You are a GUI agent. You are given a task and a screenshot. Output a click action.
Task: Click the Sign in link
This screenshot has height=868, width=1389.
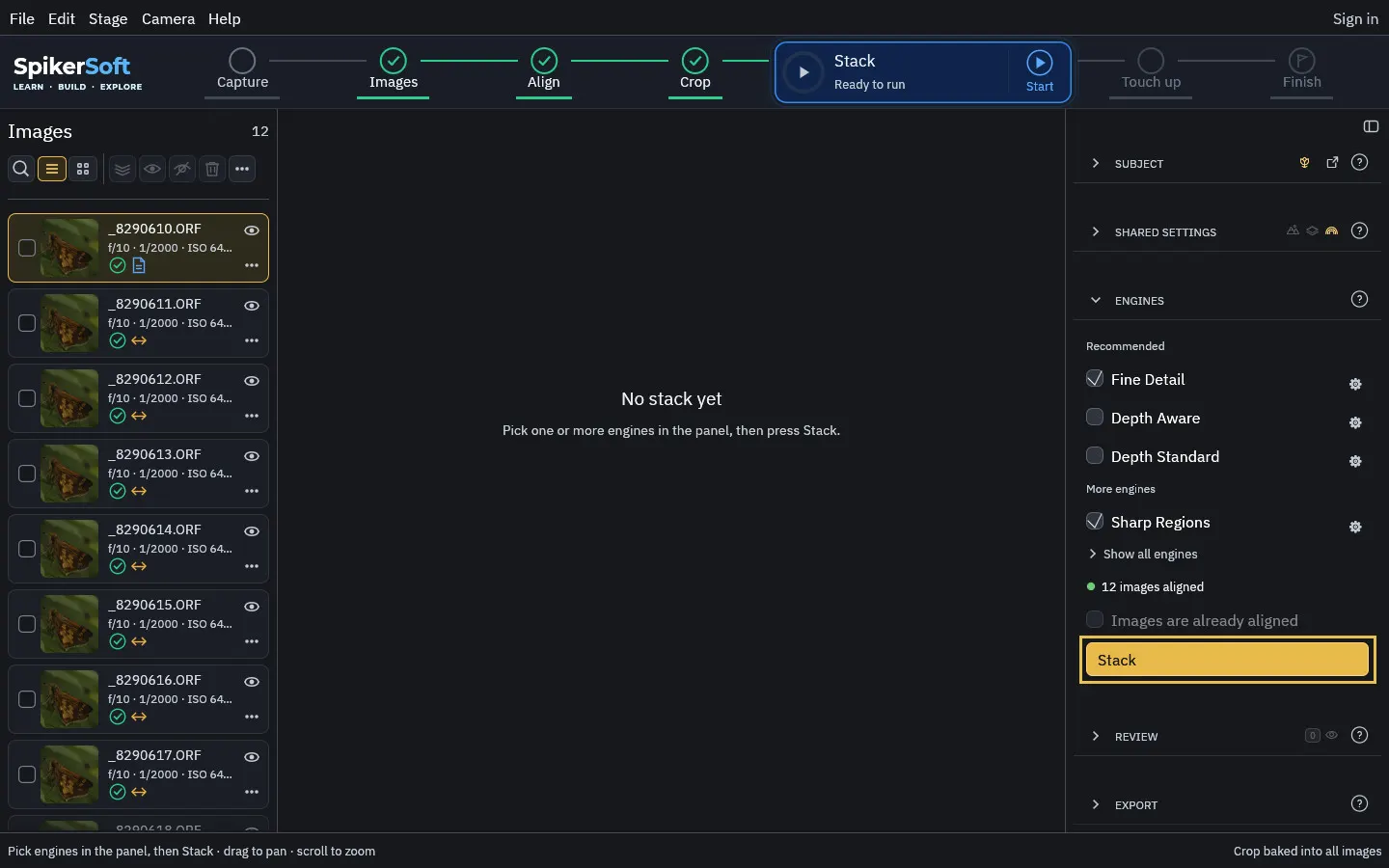point(1355,18)
